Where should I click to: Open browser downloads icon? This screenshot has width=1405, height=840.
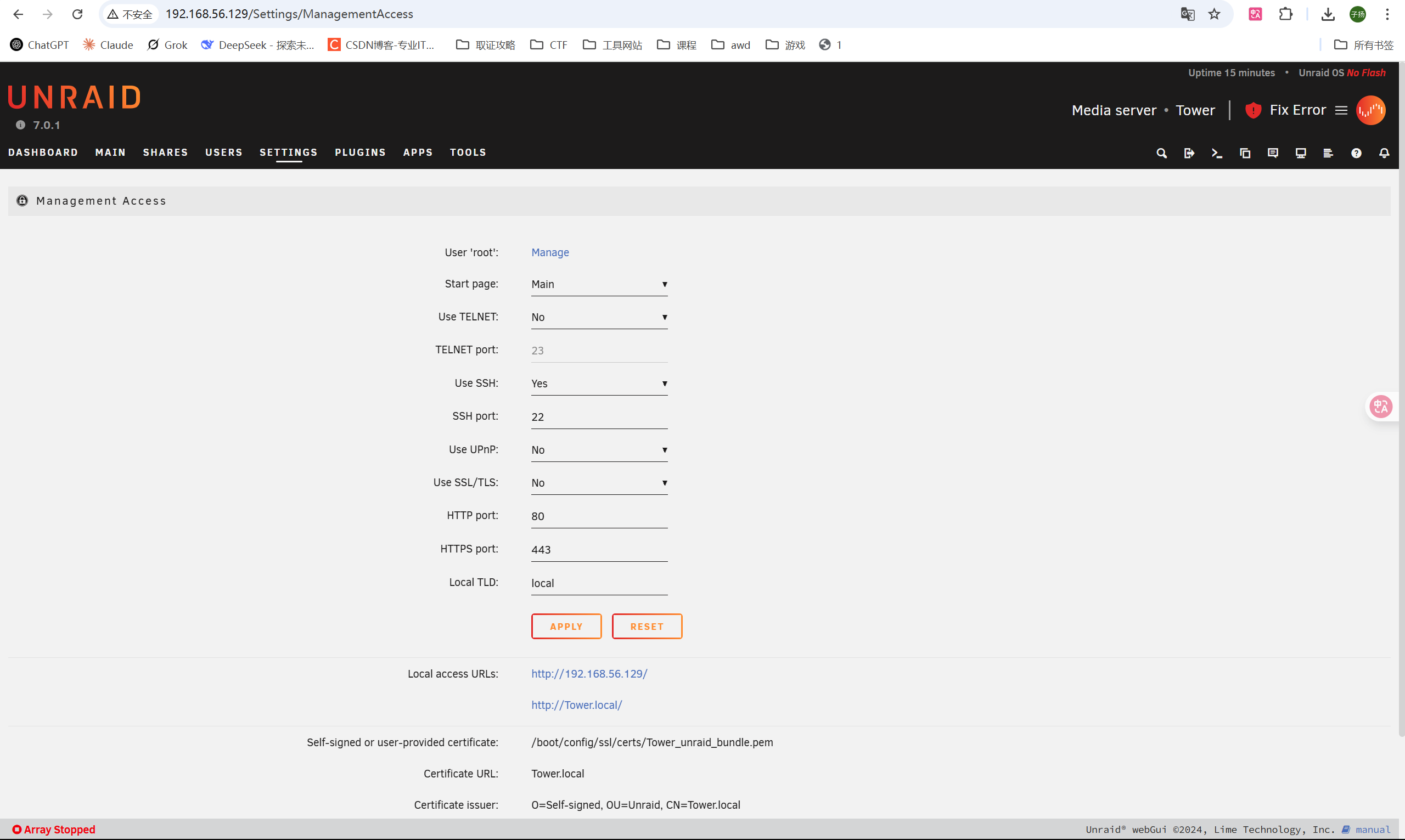coord(1328,14)
